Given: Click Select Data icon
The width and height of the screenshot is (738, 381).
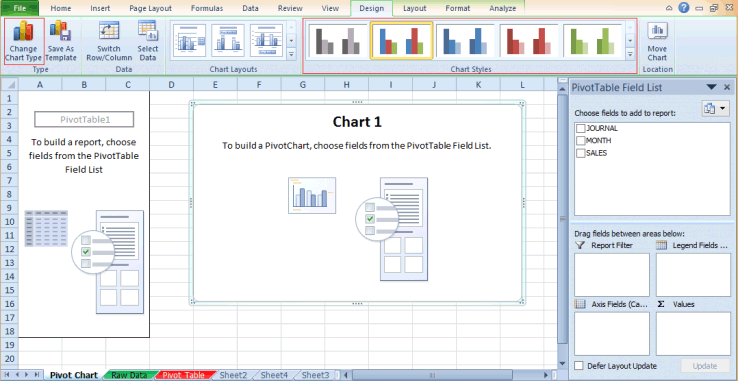Looking at the screenshot, I should pos(148,41).
